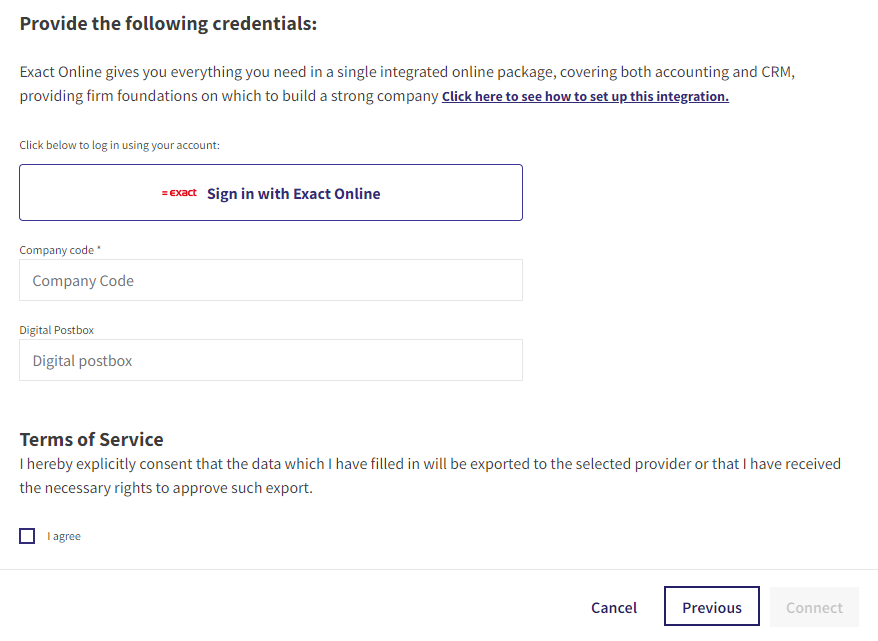This screenshot has width=878, height=641.
Task: Click the 'Provide the following credentials' heading
Action: tap(168, 24)
